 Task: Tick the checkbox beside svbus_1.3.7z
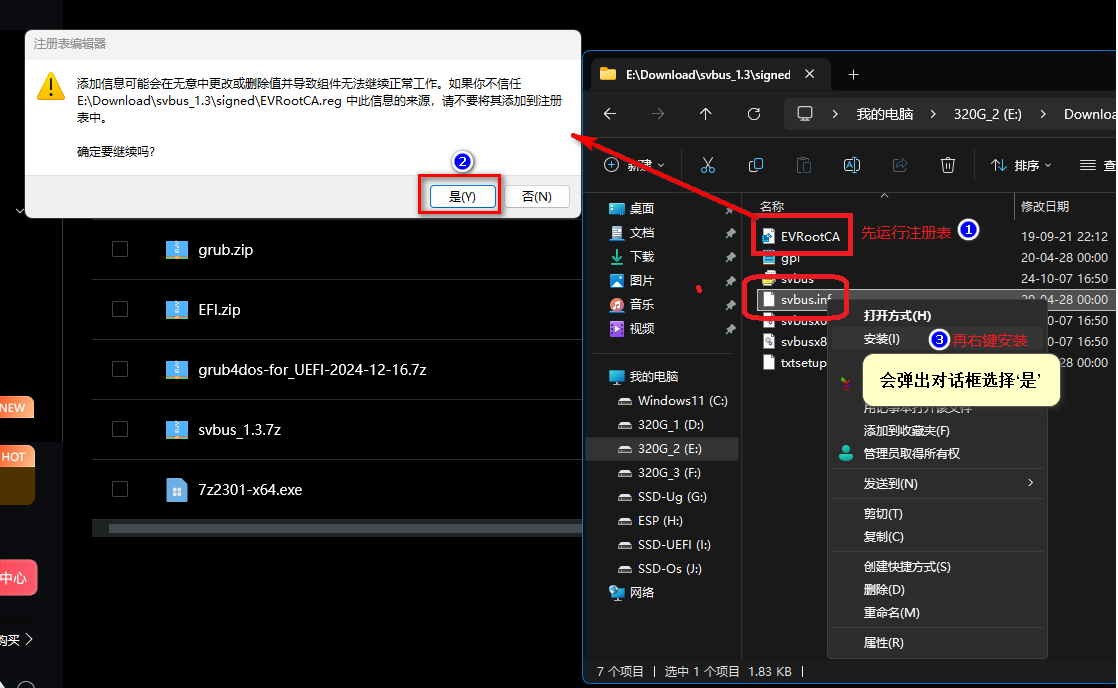tap(120, 429)
